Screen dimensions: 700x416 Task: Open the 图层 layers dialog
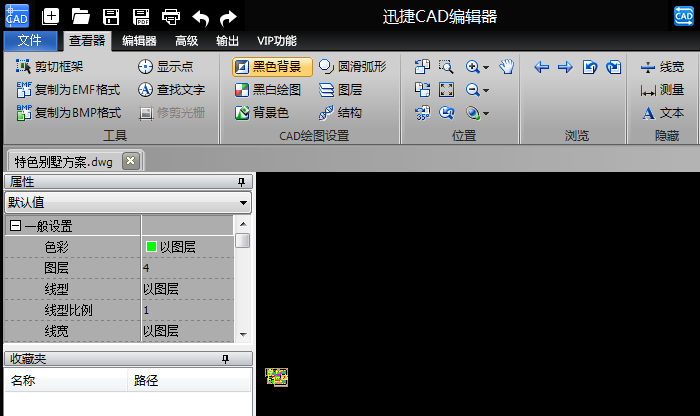(x=340, y=90)
